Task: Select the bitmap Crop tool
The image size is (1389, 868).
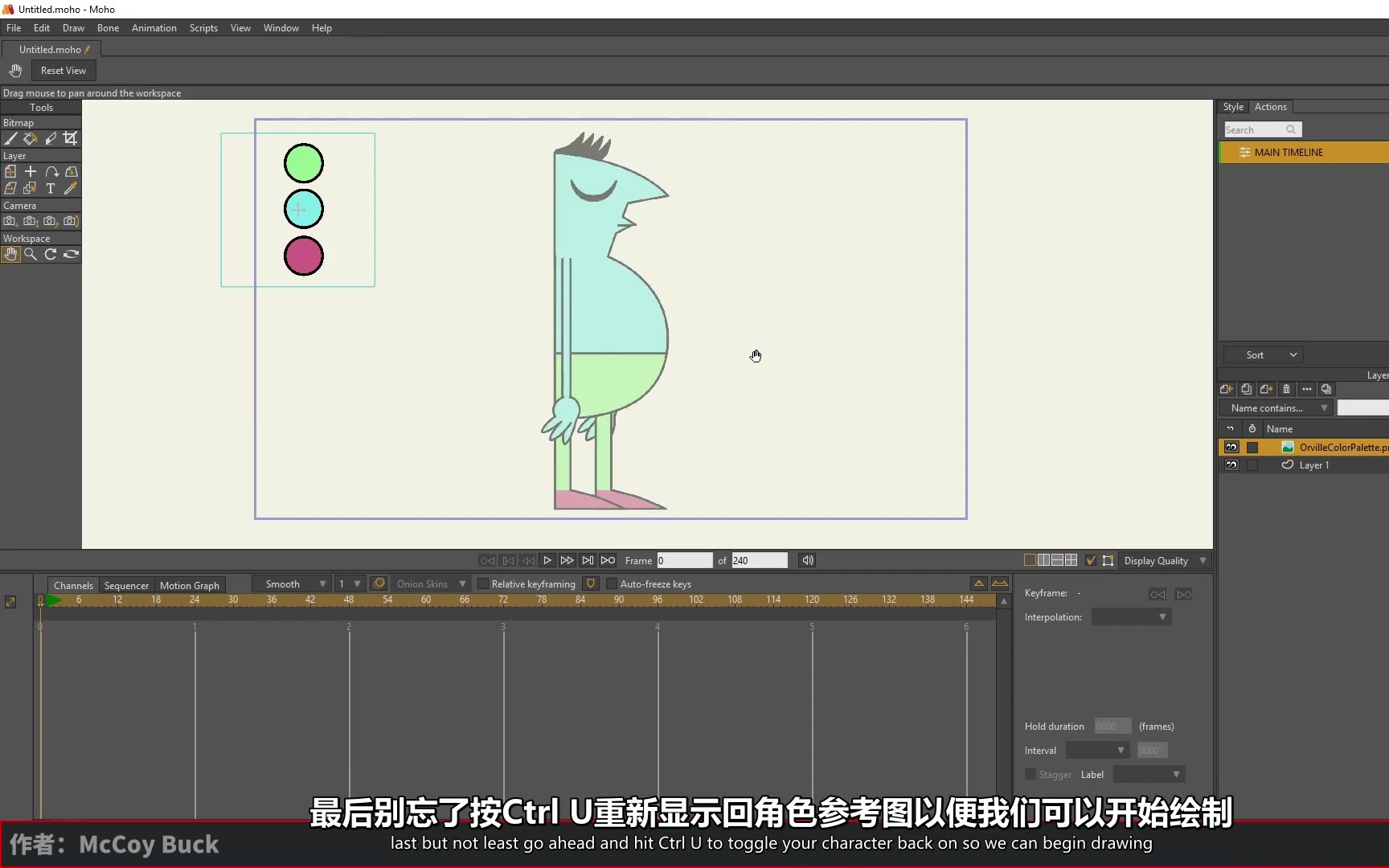Action: coord(71,139)
